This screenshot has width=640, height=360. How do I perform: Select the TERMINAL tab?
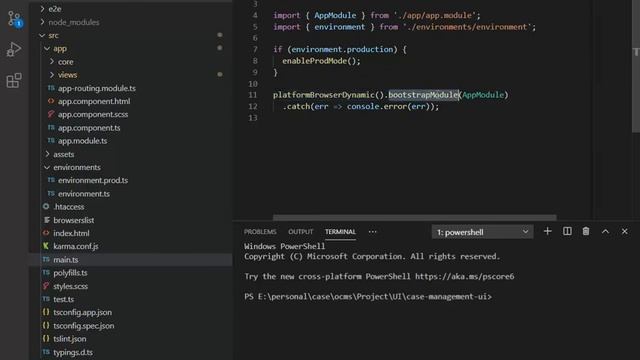tap(340, 231)
